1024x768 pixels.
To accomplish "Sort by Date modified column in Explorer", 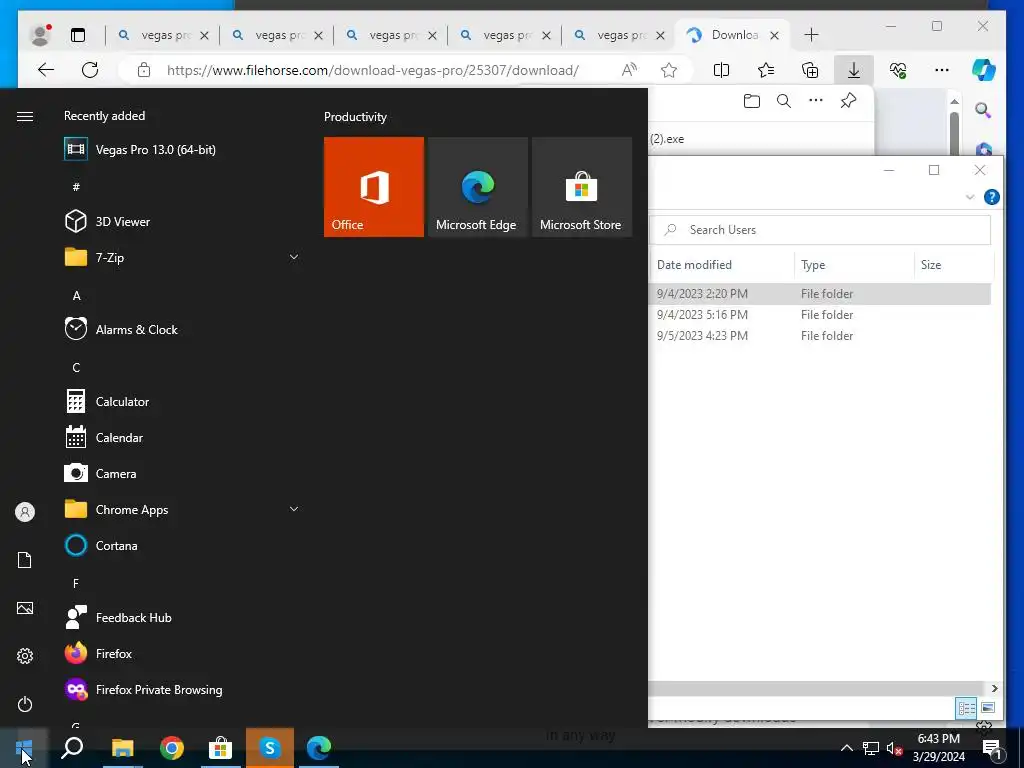I will [x=694, y=264].
